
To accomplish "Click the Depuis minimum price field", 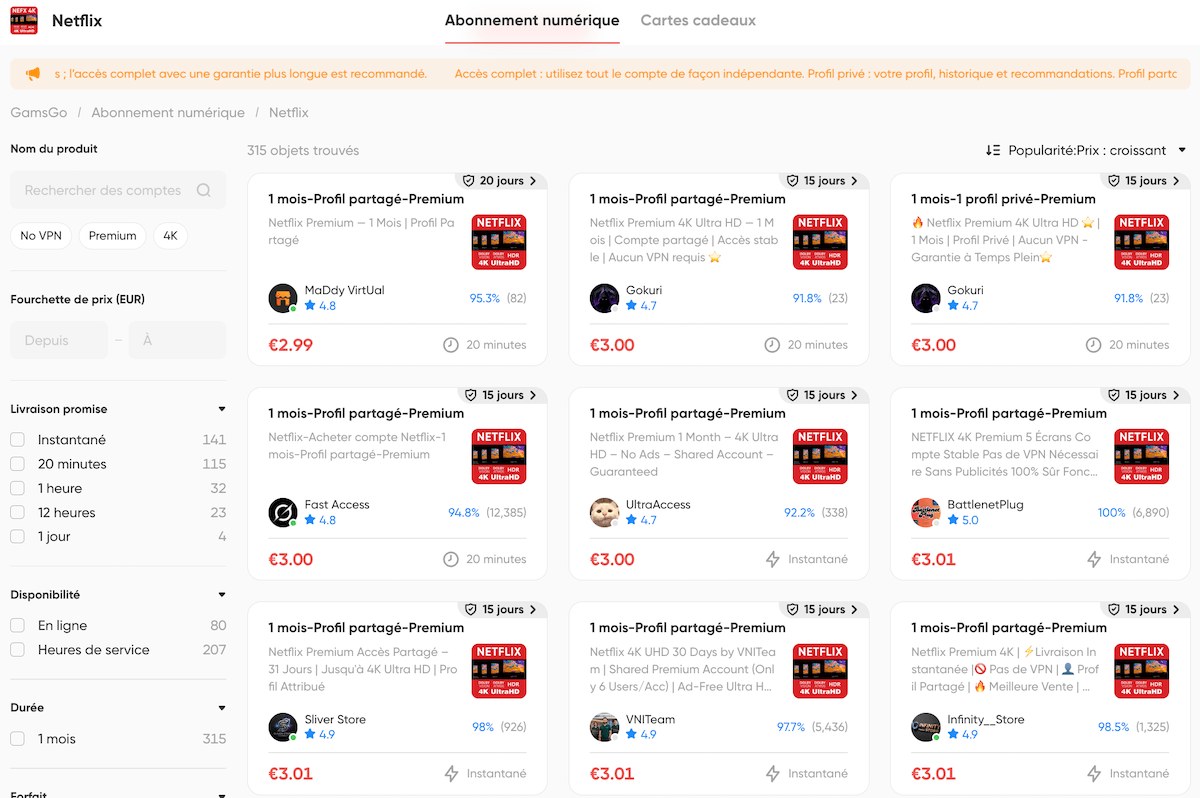I will [59, 341].
